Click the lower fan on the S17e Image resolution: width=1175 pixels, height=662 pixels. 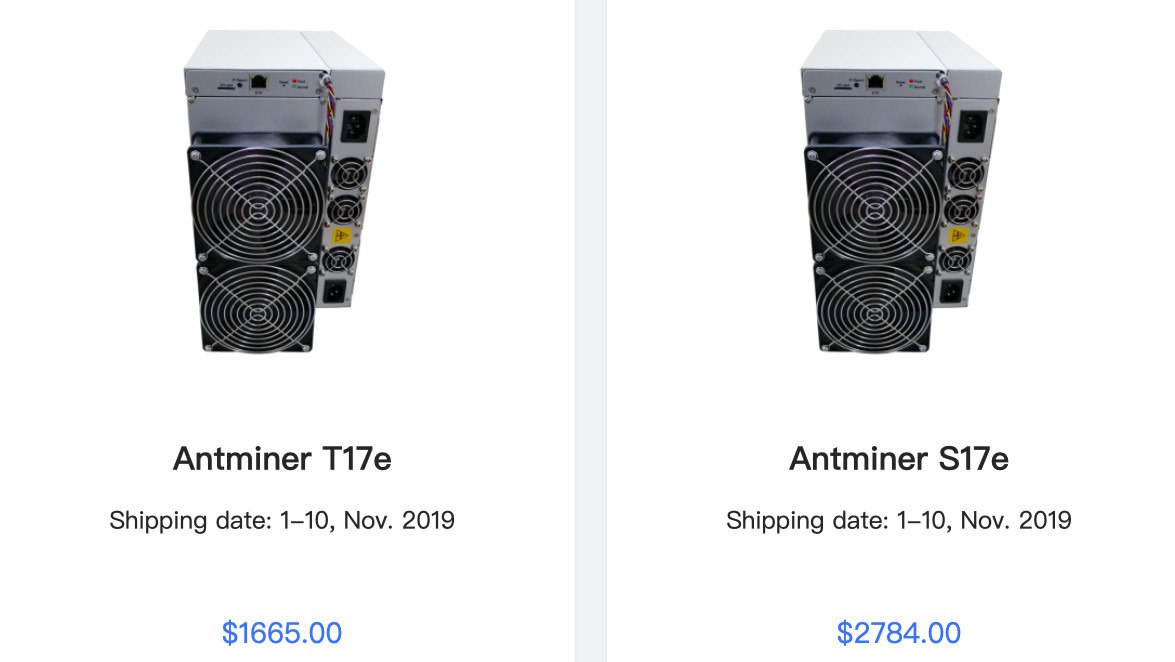tap(874, 309)
